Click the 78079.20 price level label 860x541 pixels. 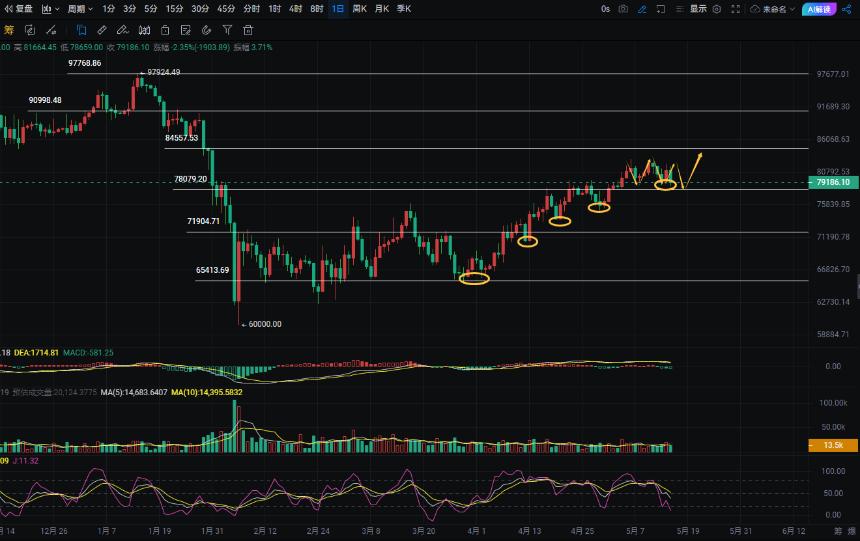190,179
